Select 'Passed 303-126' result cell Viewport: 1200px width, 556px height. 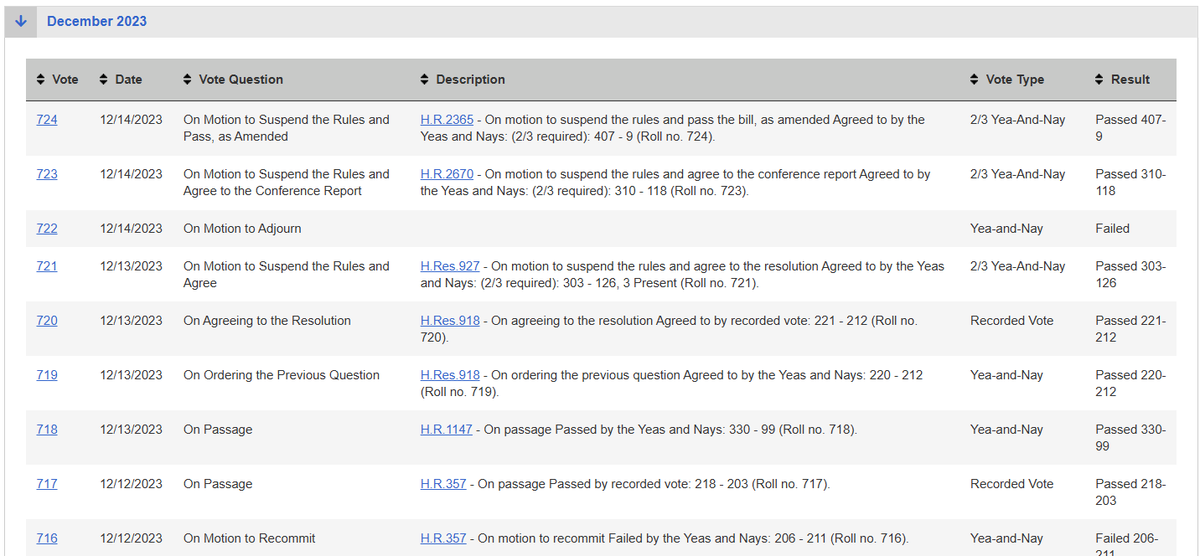[x=1130, y=274]
